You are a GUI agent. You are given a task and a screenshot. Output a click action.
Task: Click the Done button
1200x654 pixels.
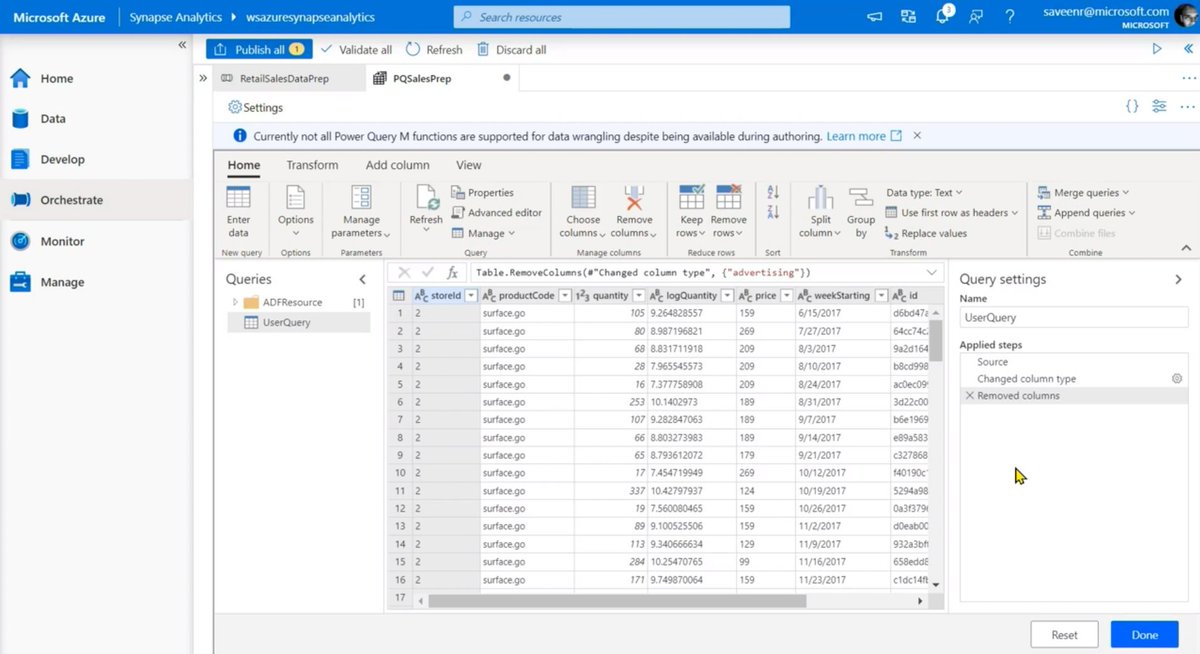pos(1145,635)
